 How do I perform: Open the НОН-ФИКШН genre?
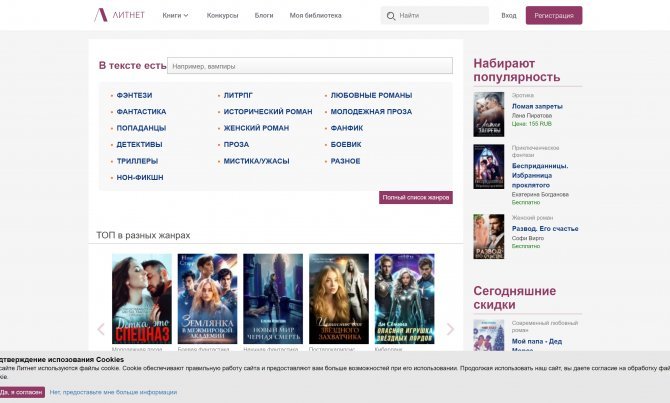click(140, 177)
